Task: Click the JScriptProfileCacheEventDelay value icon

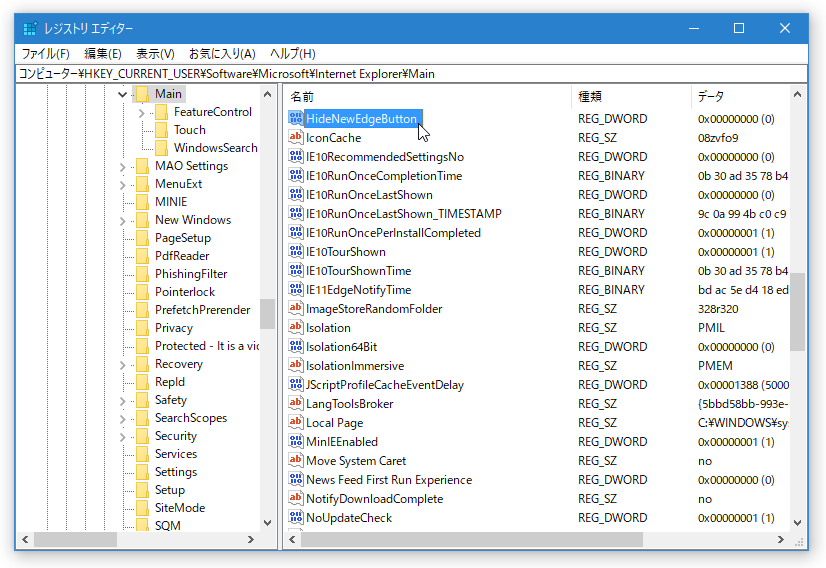Action: pos(296,384)
